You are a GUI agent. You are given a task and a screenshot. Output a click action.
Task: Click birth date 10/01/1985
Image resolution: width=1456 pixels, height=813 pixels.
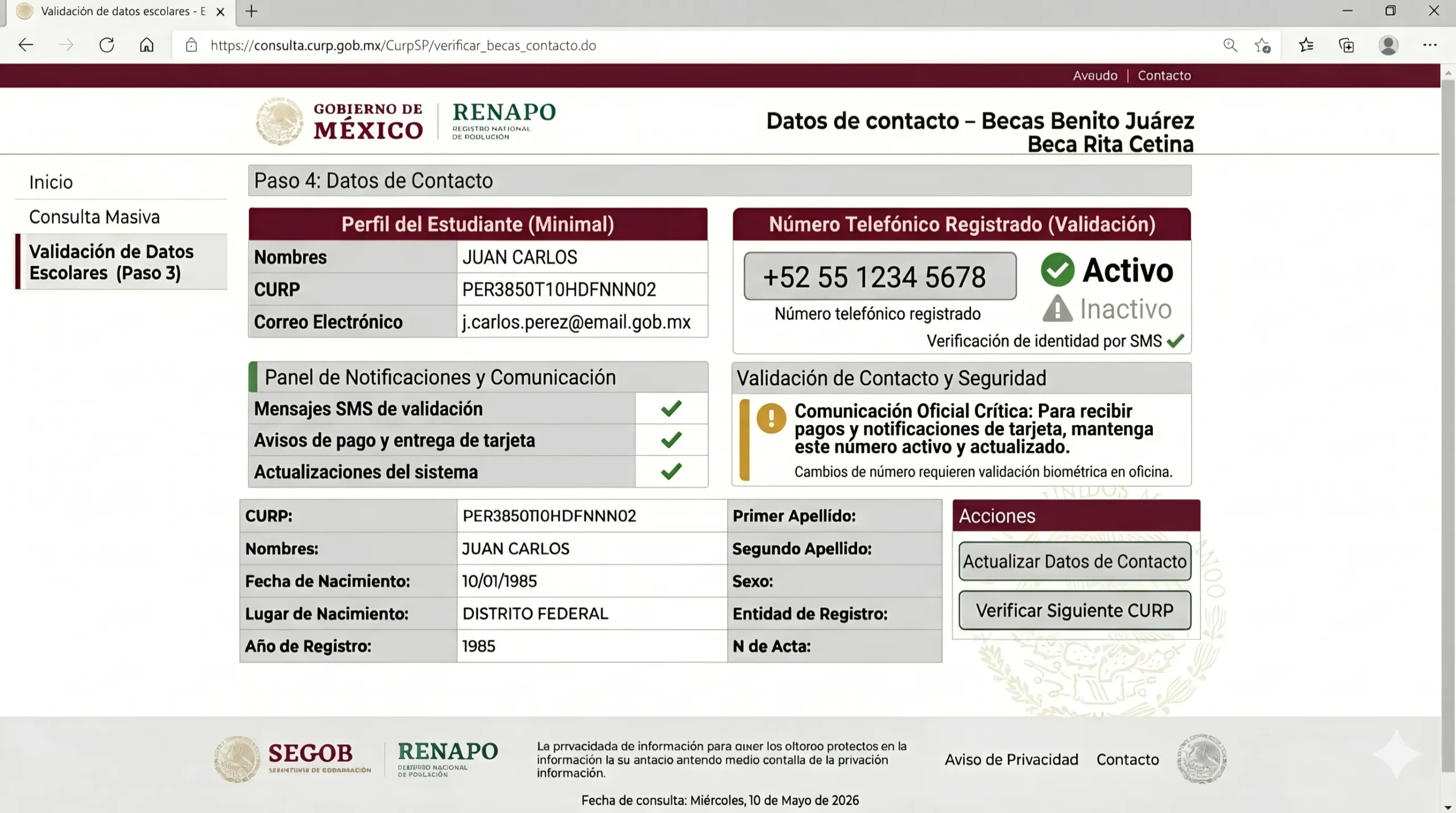coord(499,581)
